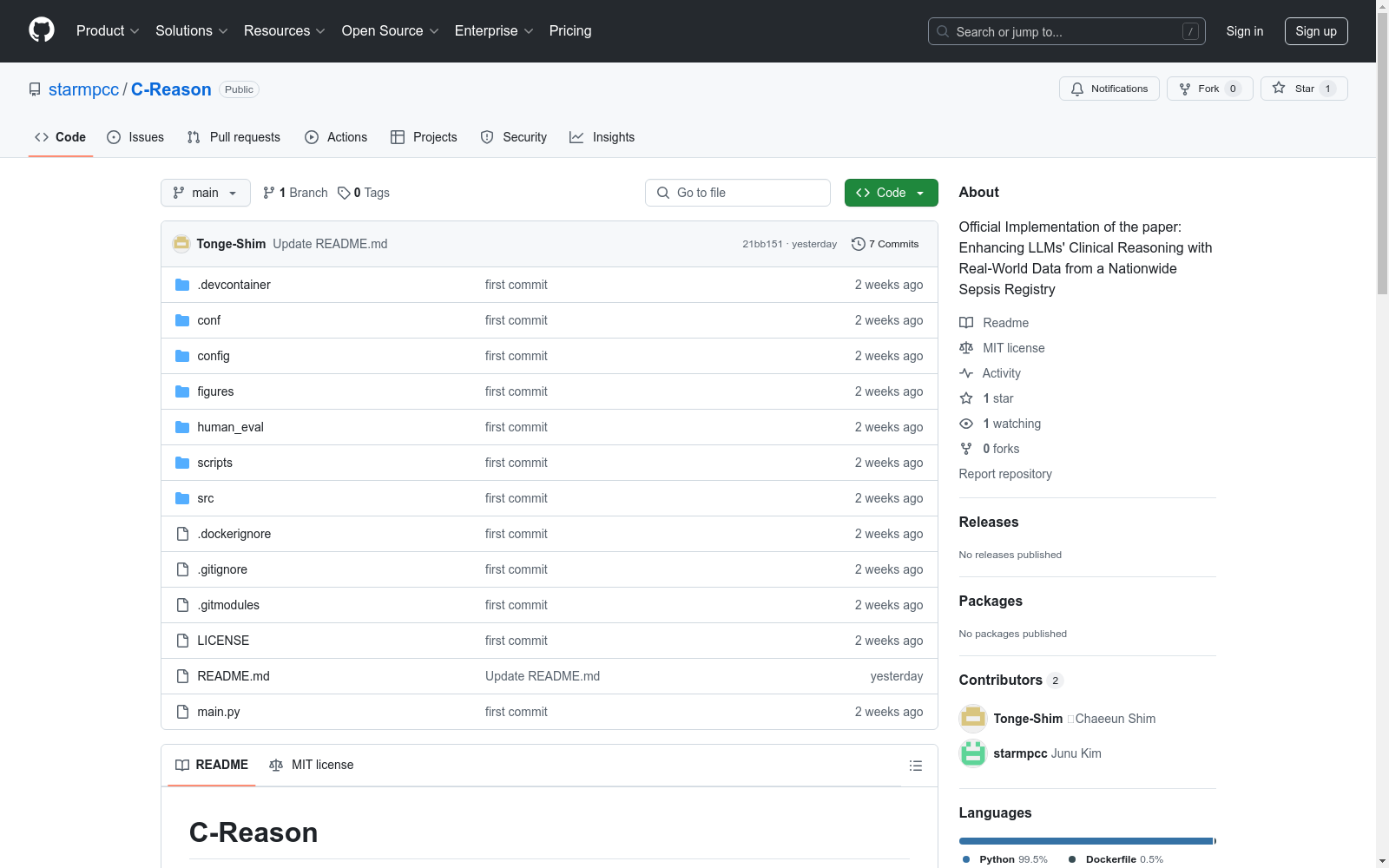Open the starmpcc owner link
This screenshot has height=868, width=1389.
(83, 89)
